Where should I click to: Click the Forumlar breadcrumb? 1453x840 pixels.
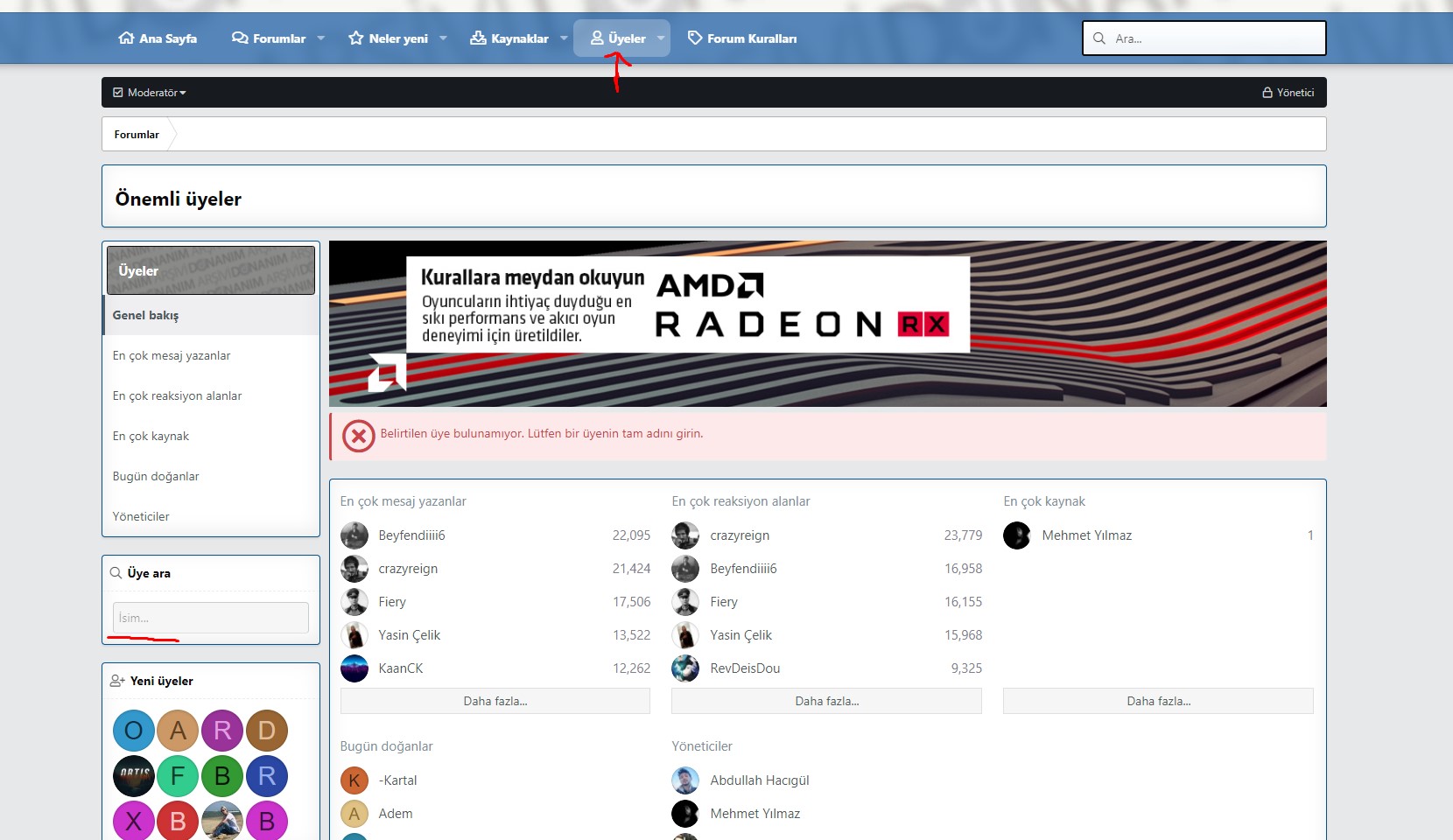(x=137, y=135)
